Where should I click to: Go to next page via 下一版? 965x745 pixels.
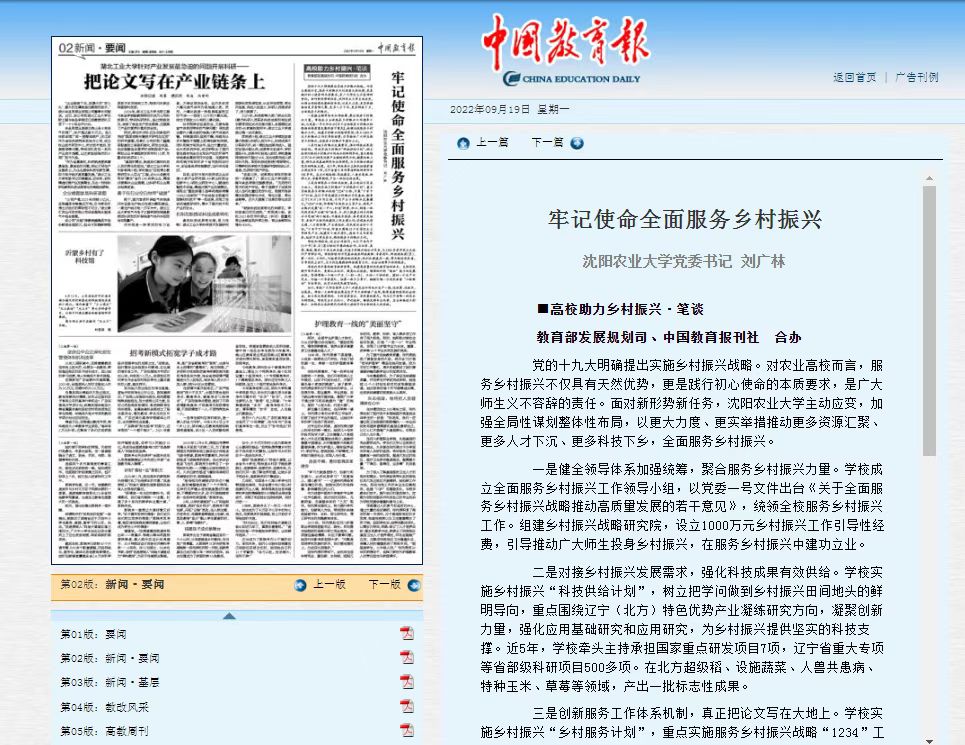coord(385,584)
